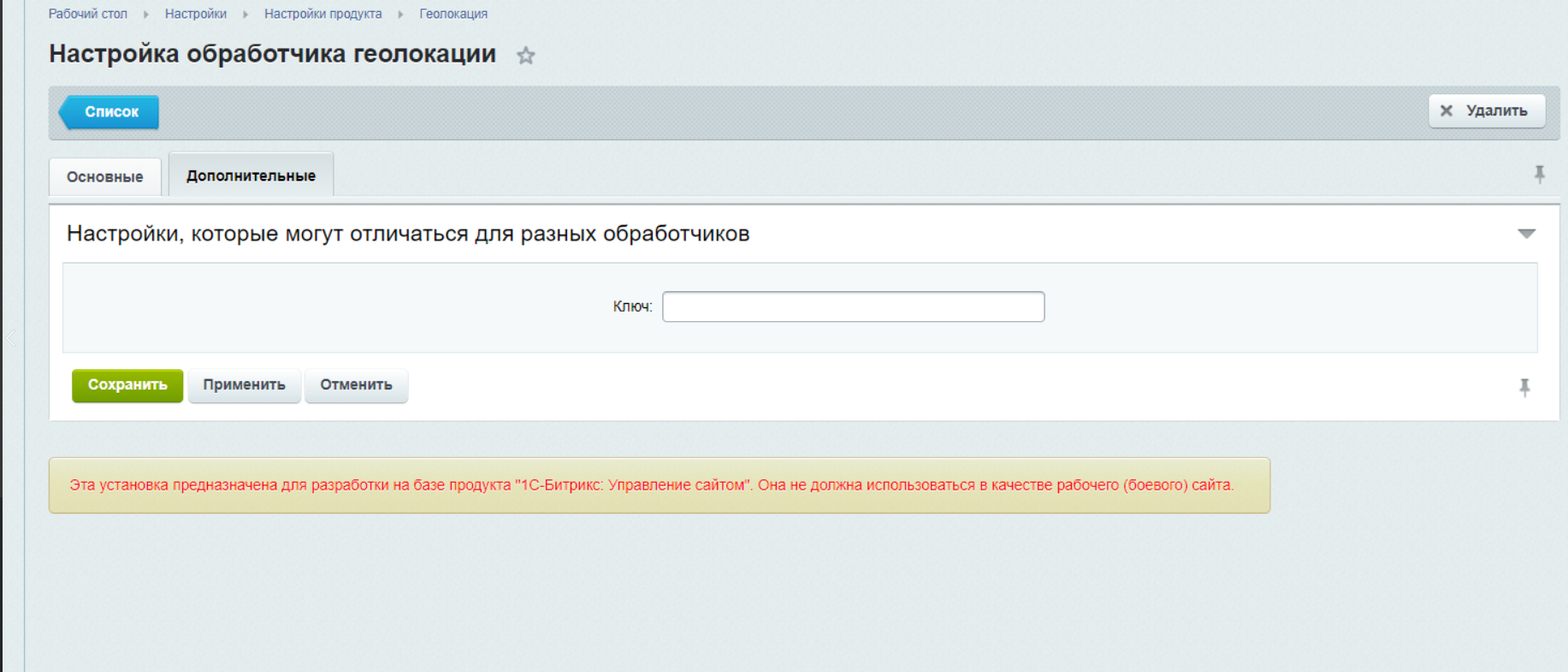This screenshot has width=1568, height=672.
Task: Go to Рабочий стол breadcrumb
Action: click(x=87, y=14)
